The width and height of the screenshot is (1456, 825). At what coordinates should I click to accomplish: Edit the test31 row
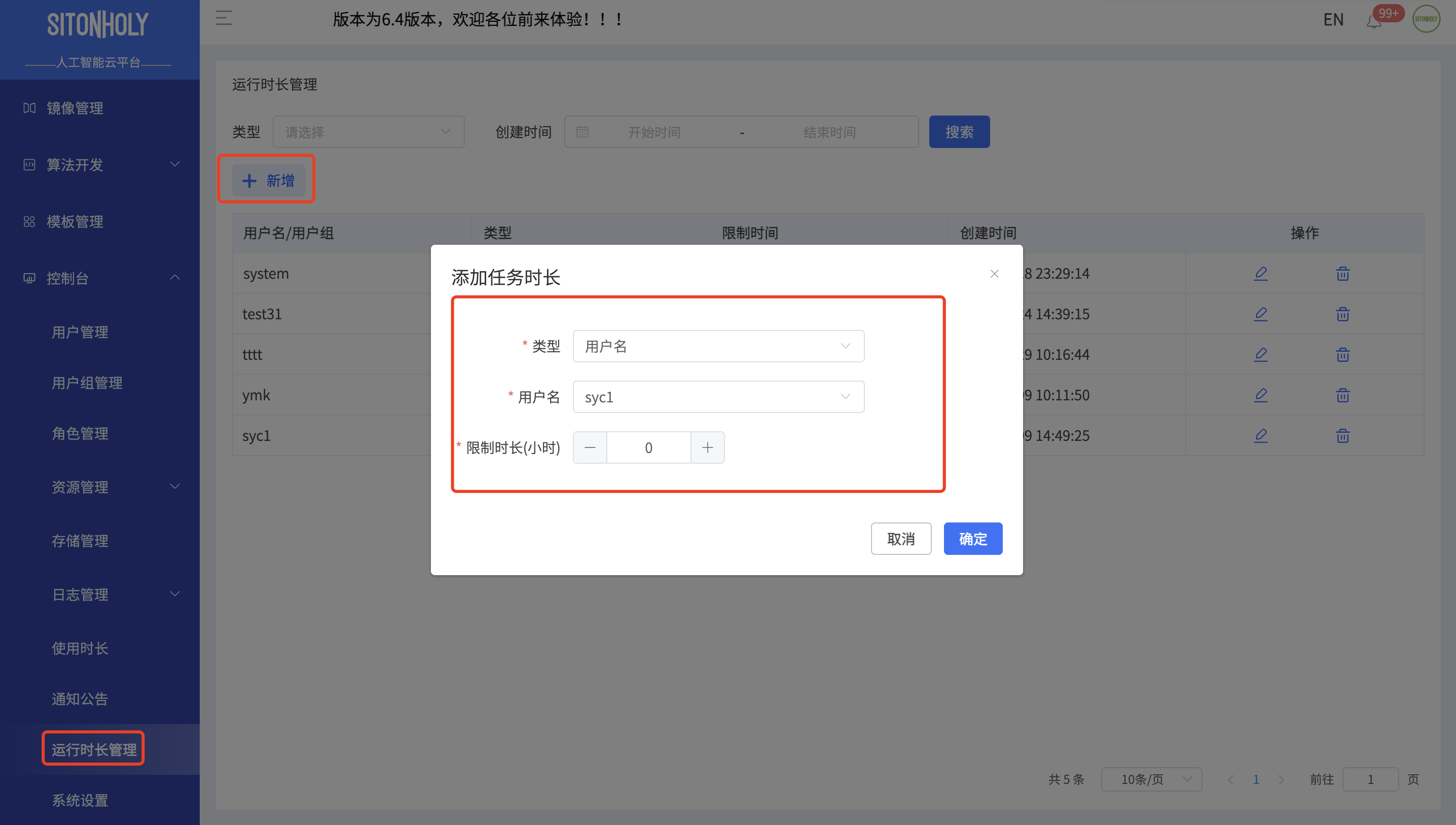click(1260, 314)
